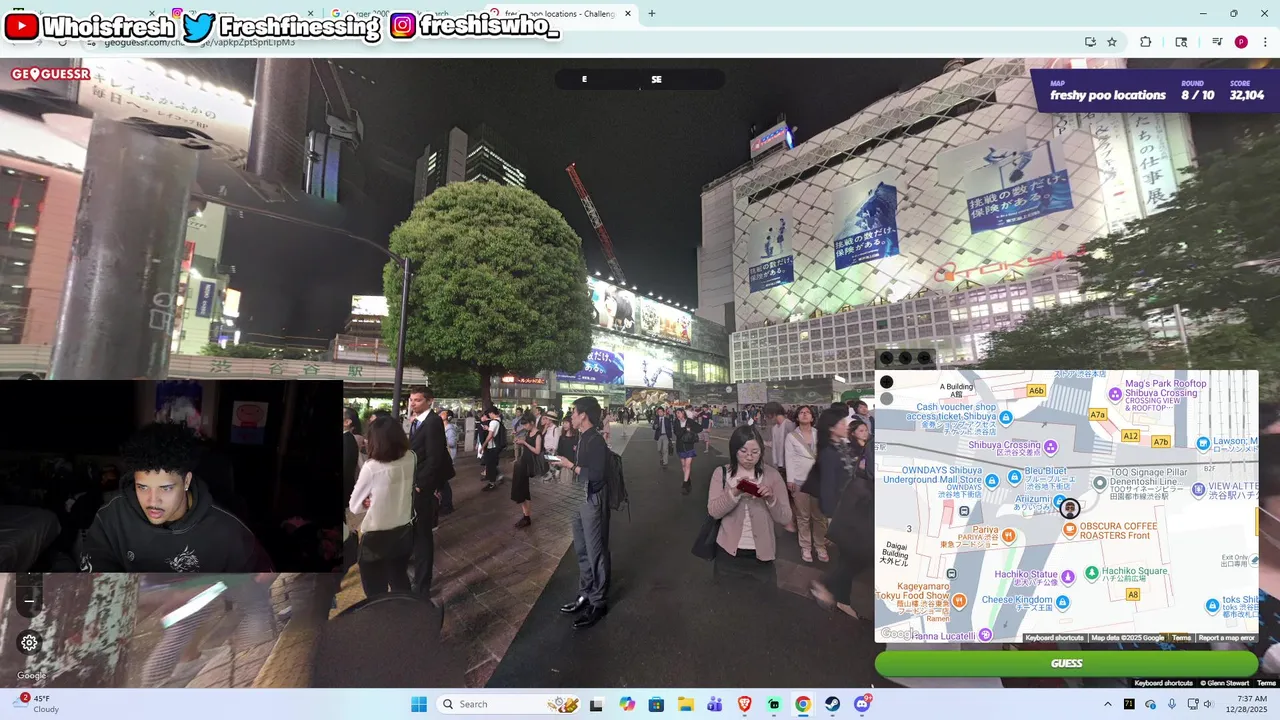Open the browser three-dot menu

click(x=1266, y=42)
